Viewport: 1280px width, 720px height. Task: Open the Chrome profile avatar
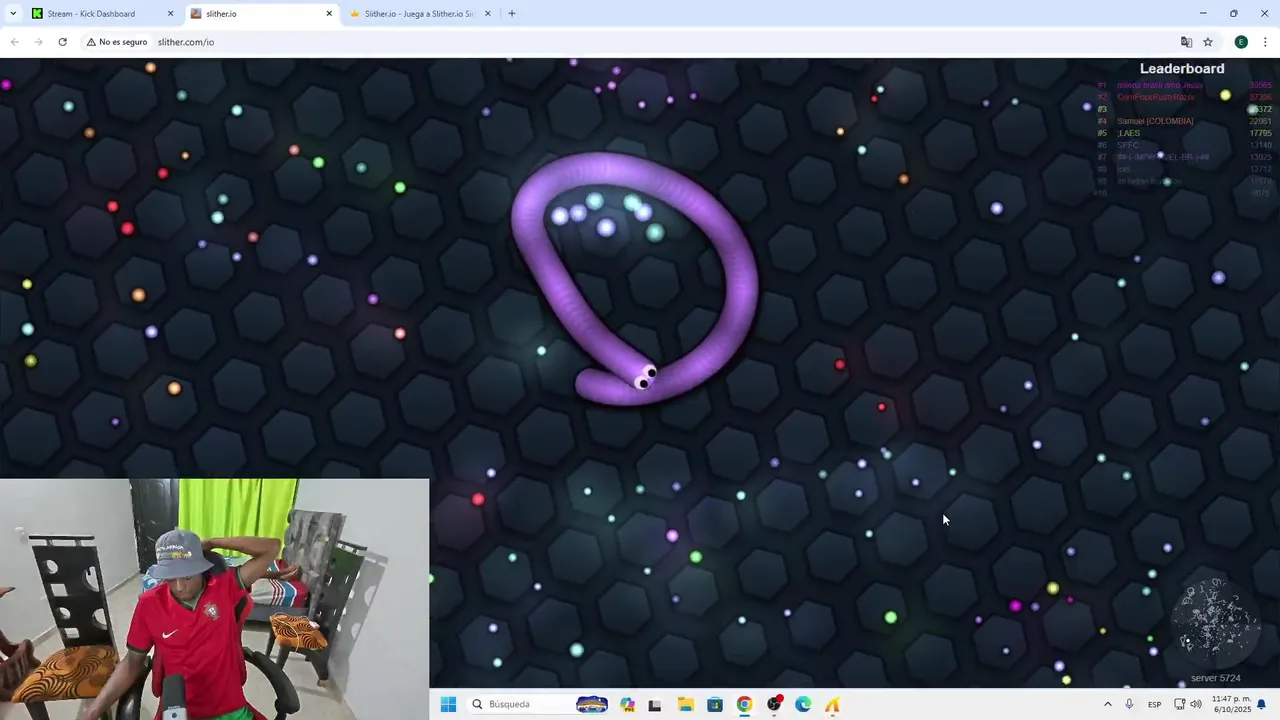click(1241, 42)
